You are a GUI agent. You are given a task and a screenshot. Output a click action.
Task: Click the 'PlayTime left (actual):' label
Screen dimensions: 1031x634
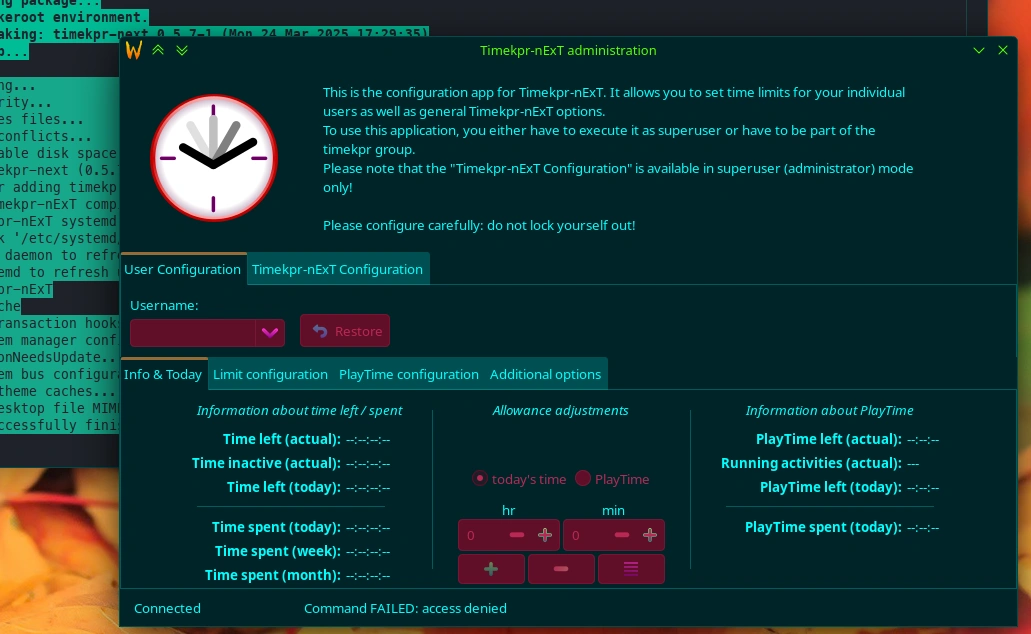(828, 439)
